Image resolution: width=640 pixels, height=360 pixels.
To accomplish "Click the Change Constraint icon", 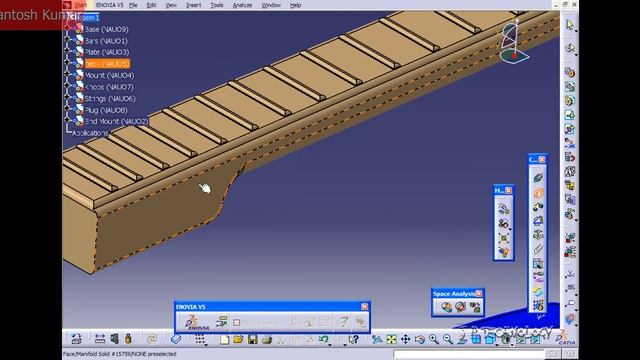I will (538, 291).
